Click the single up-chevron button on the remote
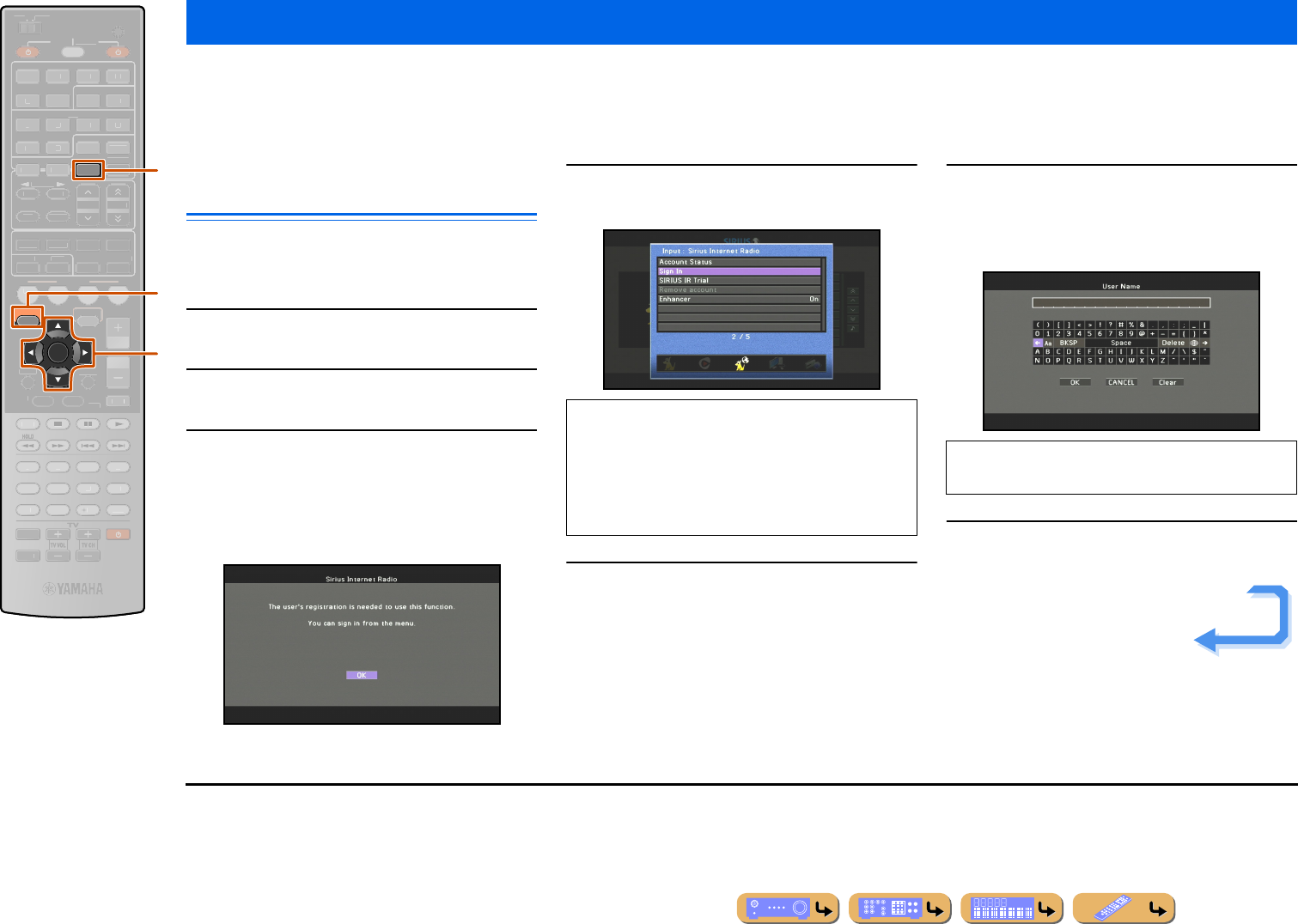This screenshot has height=924, width=1298. 88,191
